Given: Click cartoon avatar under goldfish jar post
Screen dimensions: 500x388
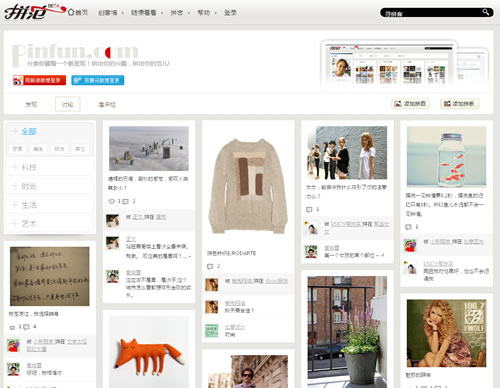Looking at the screenshot, I should (x=410, y=245).
